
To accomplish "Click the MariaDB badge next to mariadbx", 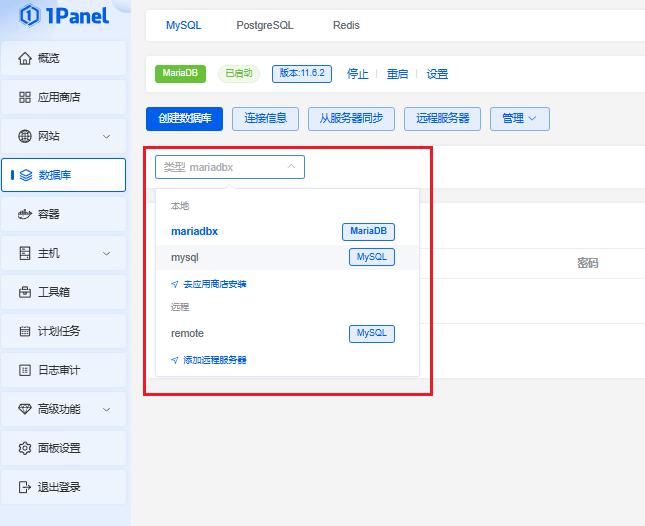I will click(x=369, y=232).
